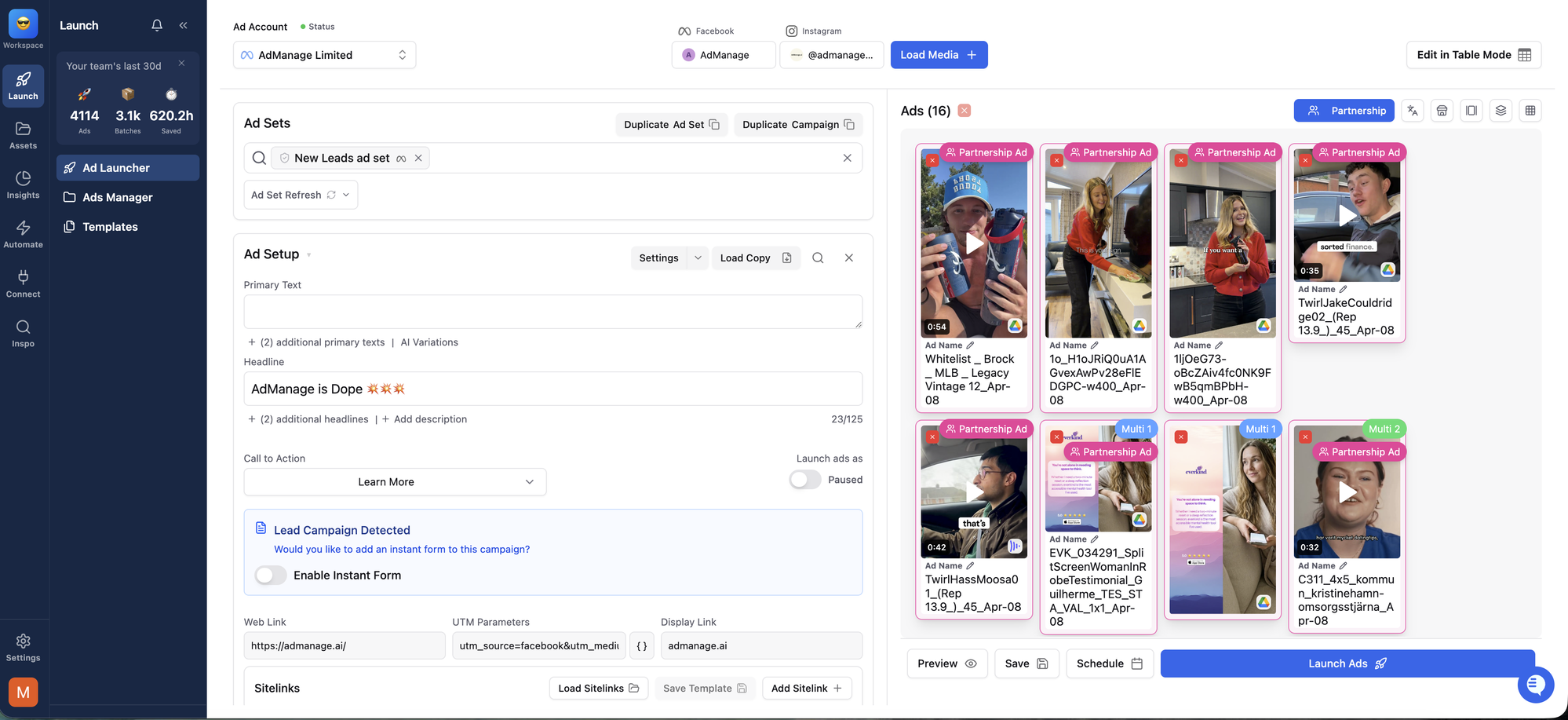Open the Ad Account AdManage Limited selector
This screenshot has width=1568, height=720.
pyautogui.click(x=324, y=55)
